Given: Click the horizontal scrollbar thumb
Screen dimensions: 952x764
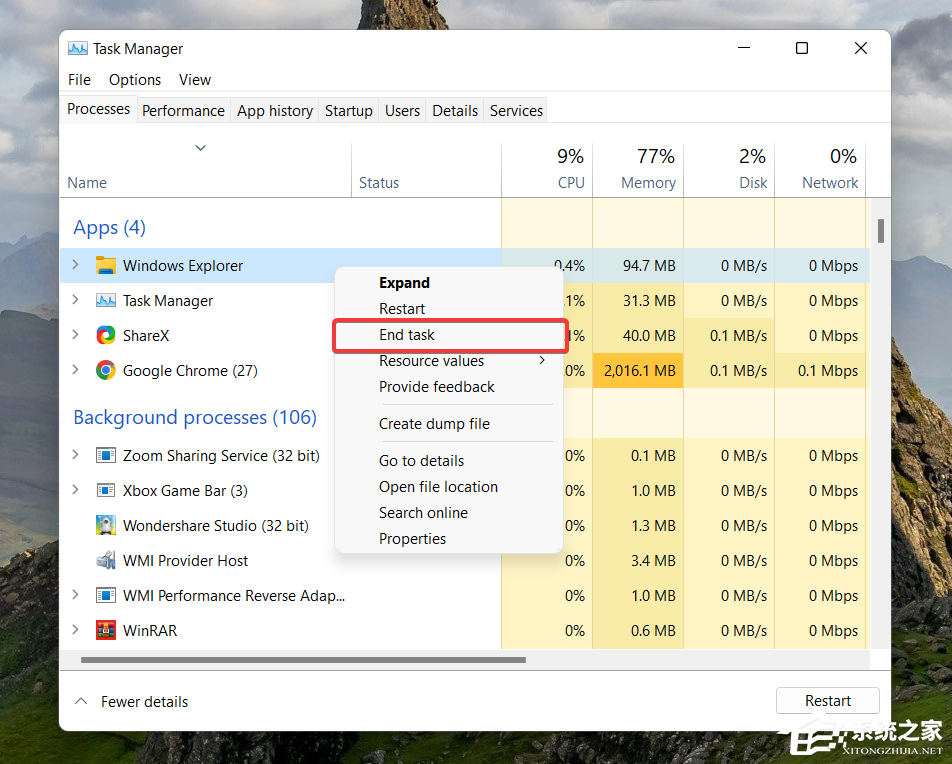Looking at the screenshot, I should (303, 660).
